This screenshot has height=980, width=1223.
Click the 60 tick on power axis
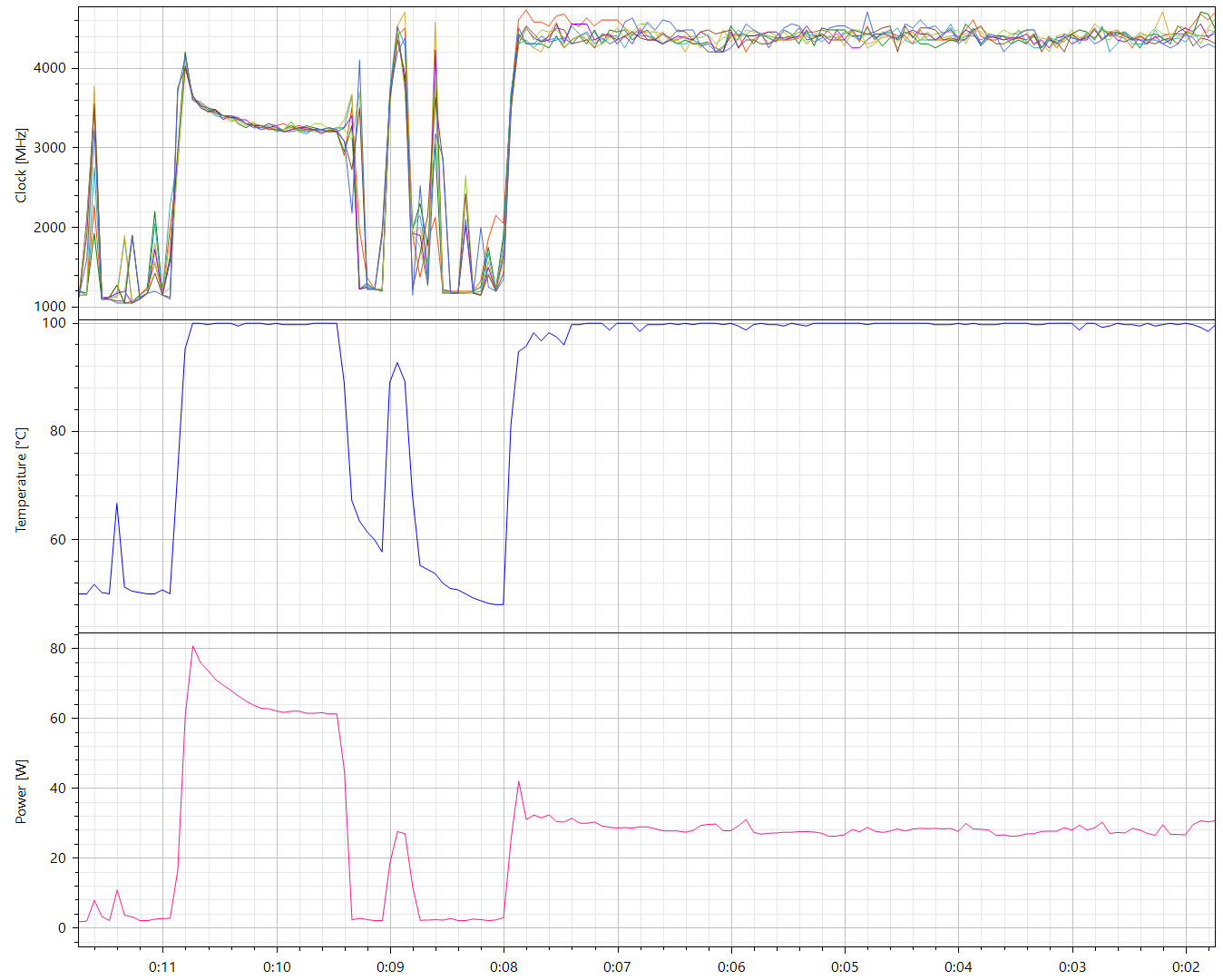coord(58,718)
